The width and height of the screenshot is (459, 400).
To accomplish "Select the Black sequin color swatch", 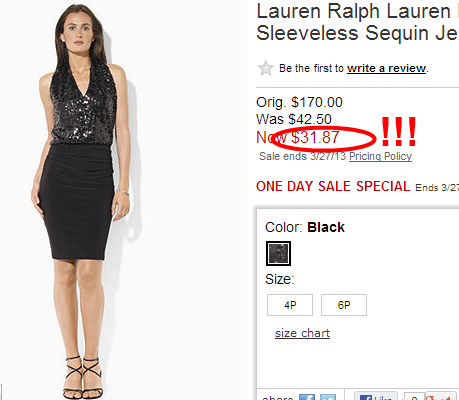I will coord(278,253).
